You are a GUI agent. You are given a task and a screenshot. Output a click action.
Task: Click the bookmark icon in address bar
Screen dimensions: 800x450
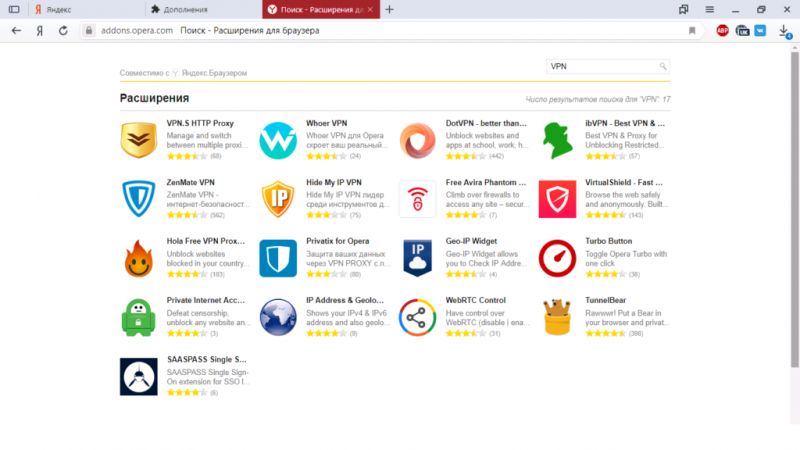[x=692, y=31]
